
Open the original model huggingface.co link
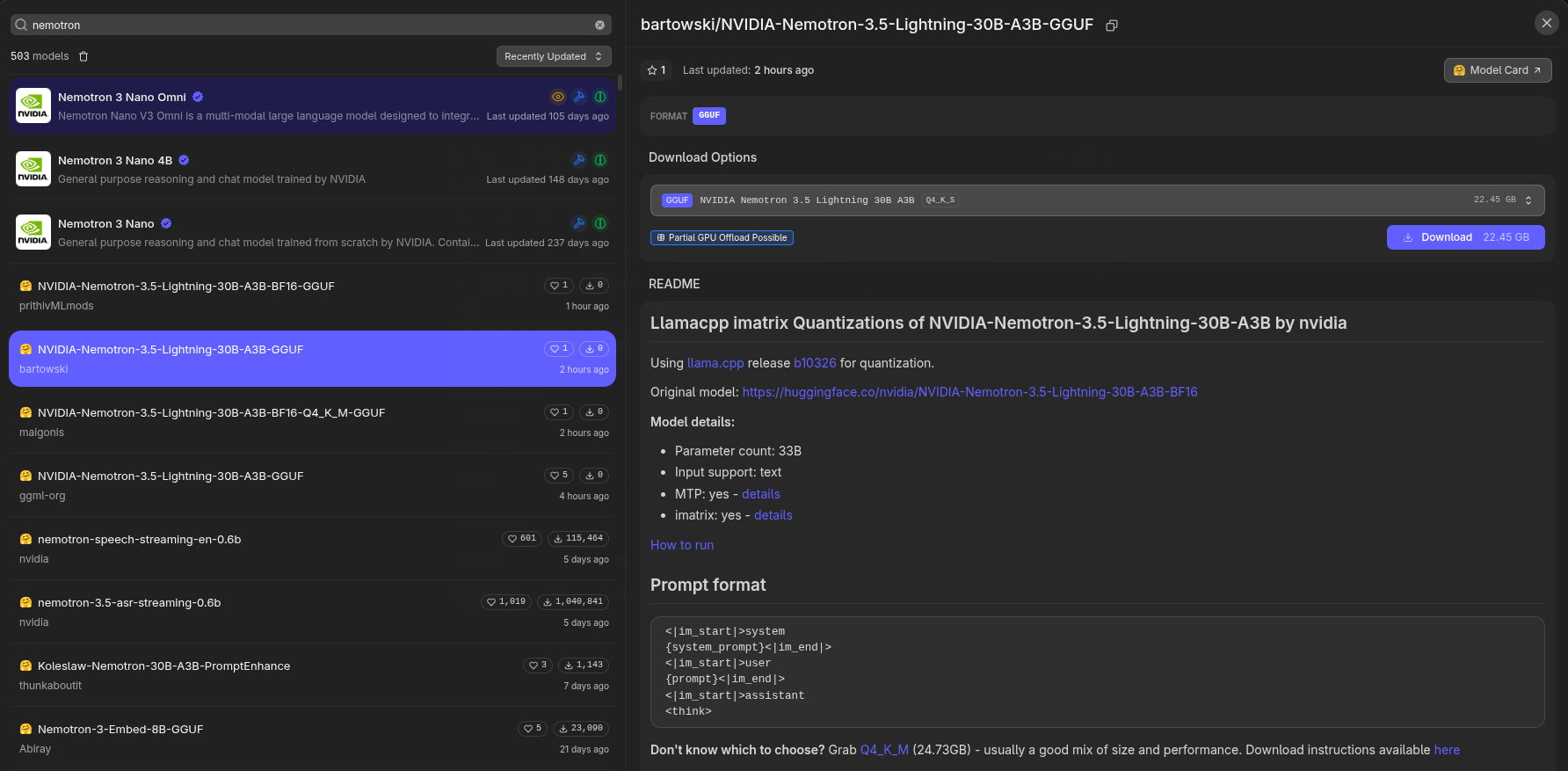tap(969, 392)
